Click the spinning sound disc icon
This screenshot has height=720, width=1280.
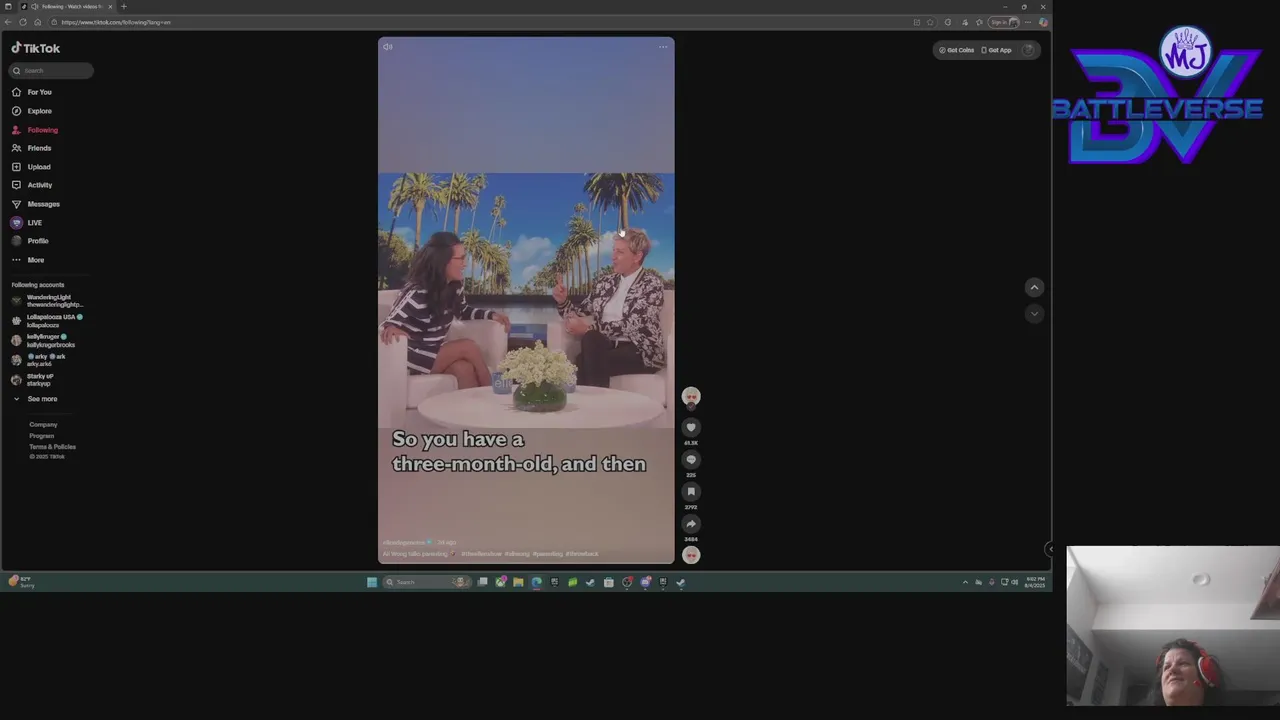pos(691,555)
